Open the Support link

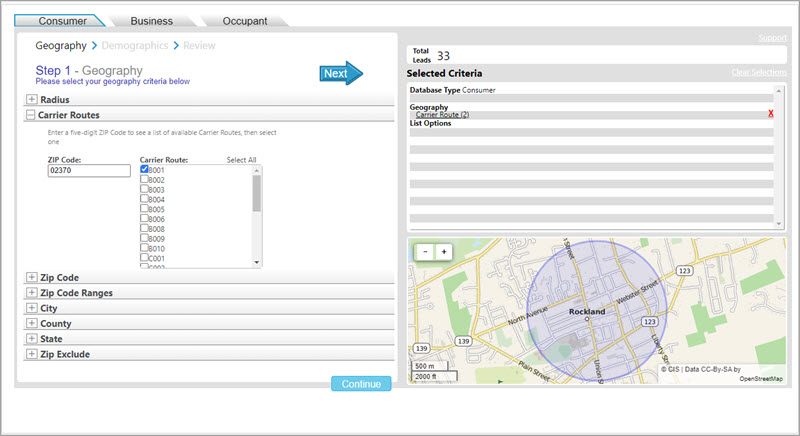[x=772, y=38]
